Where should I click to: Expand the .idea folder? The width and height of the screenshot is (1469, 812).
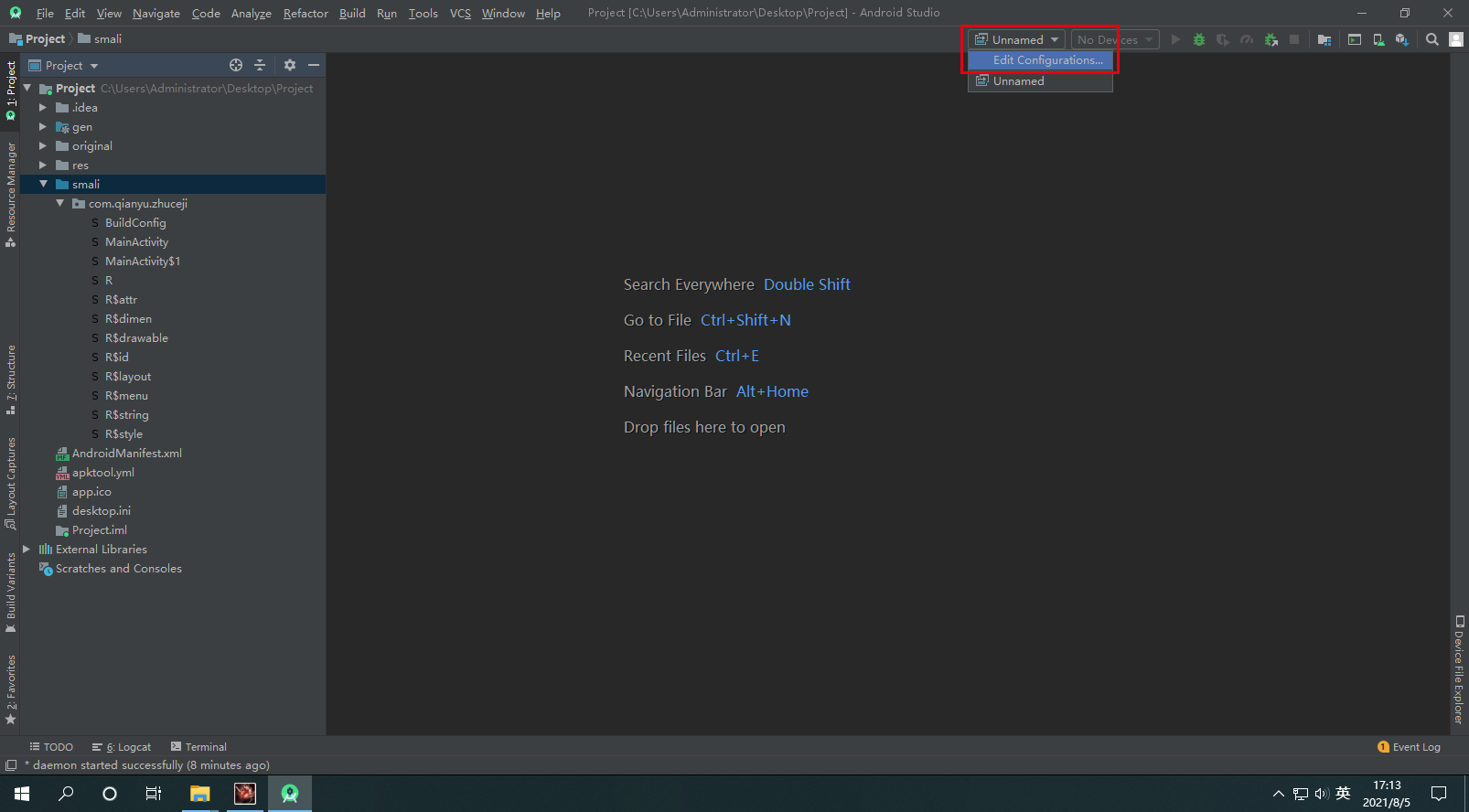42,107
